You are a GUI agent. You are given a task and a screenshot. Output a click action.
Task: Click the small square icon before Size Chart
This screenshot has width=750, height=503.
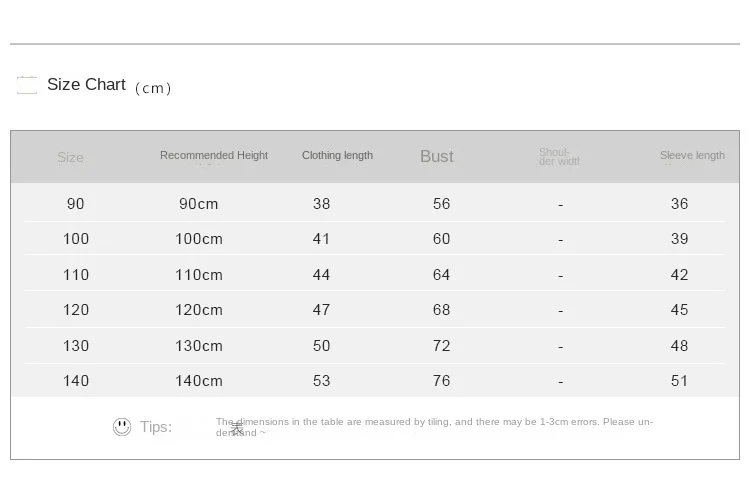27,85
